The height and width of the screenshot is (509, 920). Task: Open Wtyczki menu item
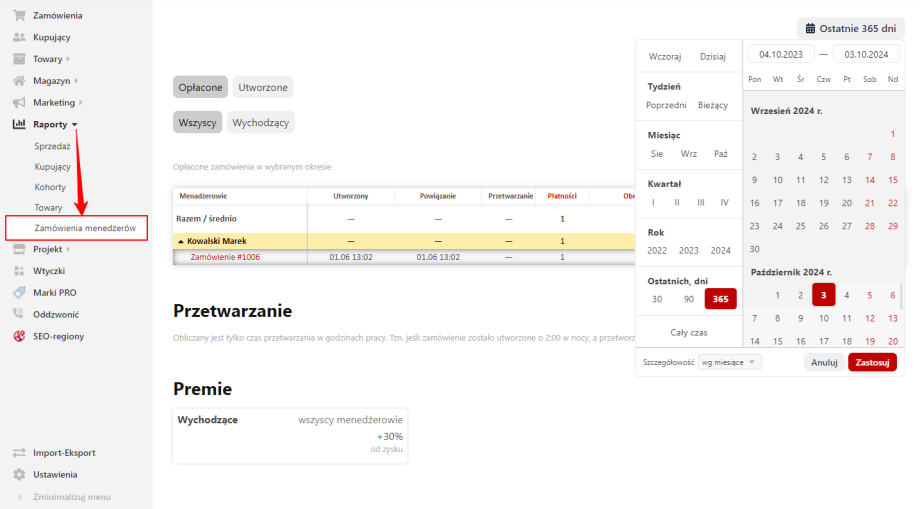click(x=49, y=270)
